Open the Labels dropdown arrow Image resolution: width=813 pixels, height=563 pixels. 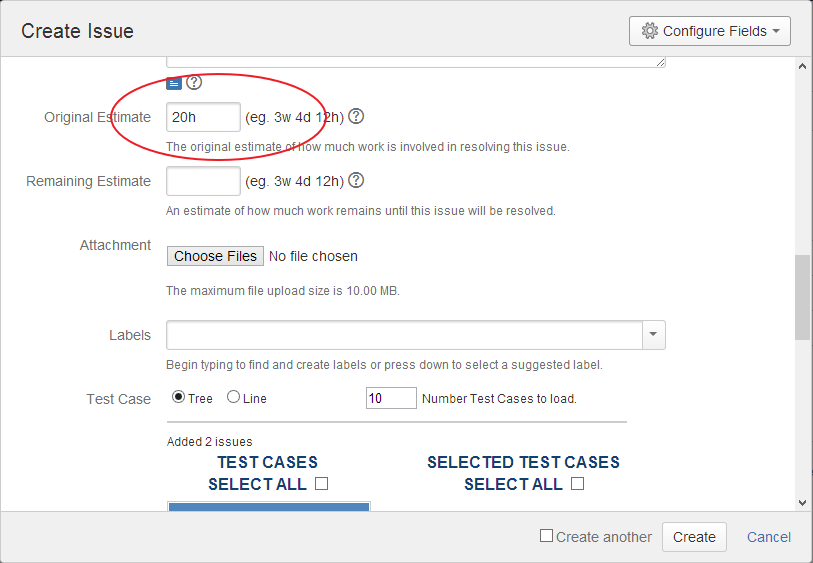[654, 335]
